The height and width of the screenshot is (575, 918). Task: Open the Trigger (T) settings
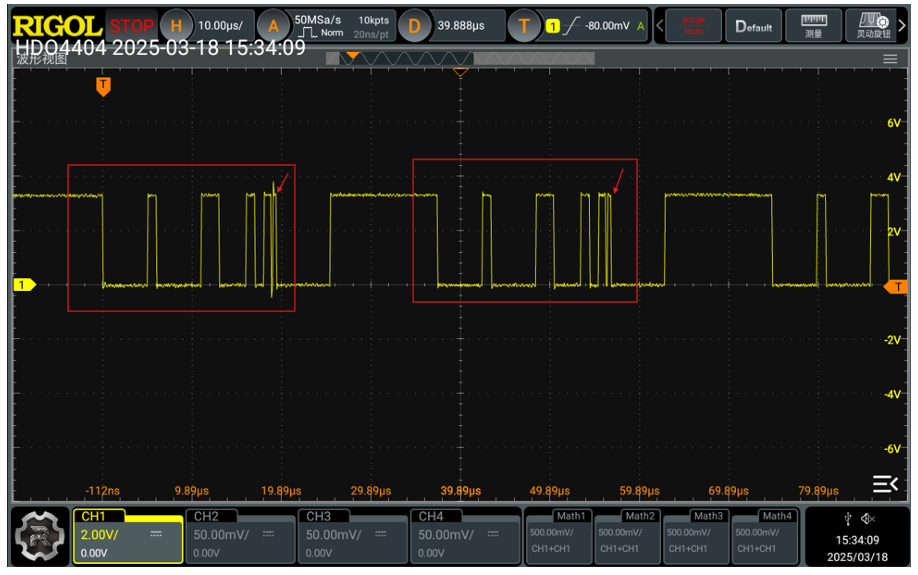(x=523, y=26)
